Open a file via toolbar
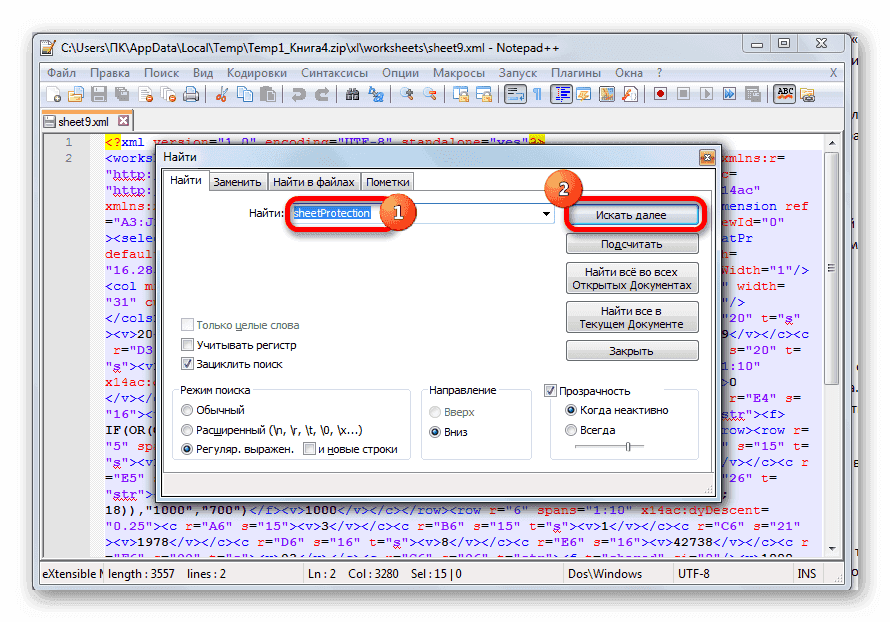 [76, 93]
